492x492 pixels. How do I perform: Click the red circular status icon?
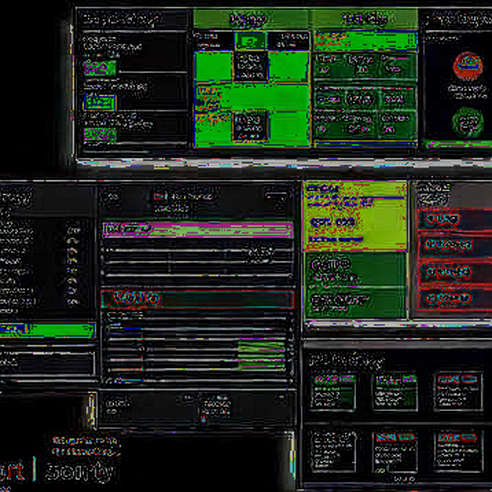point(468,66)
